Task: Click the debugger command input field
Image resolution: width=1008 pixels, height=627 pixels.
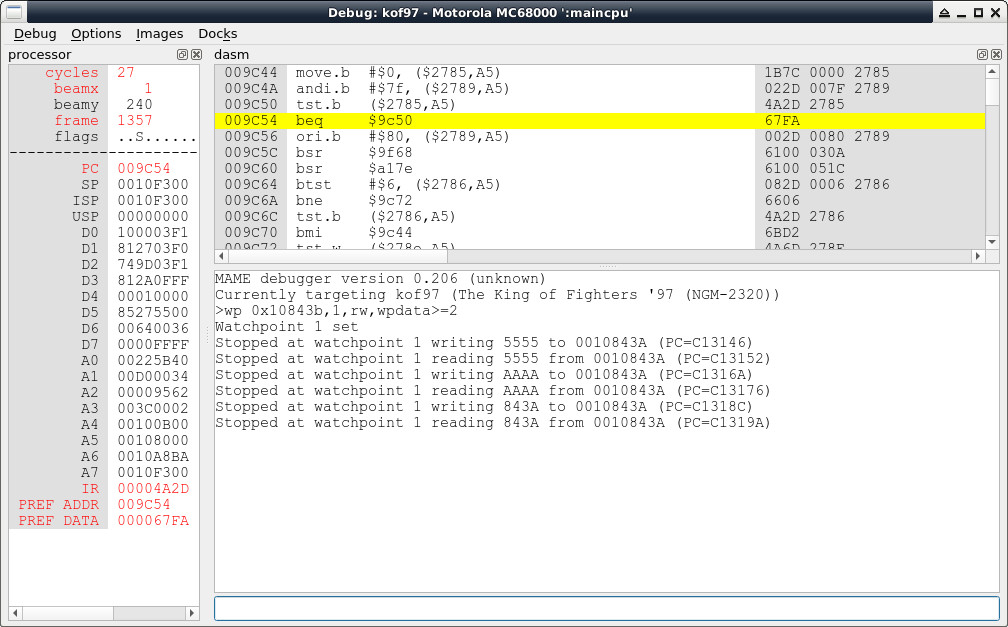Action: pyautogui.click(x=606, y=608)
